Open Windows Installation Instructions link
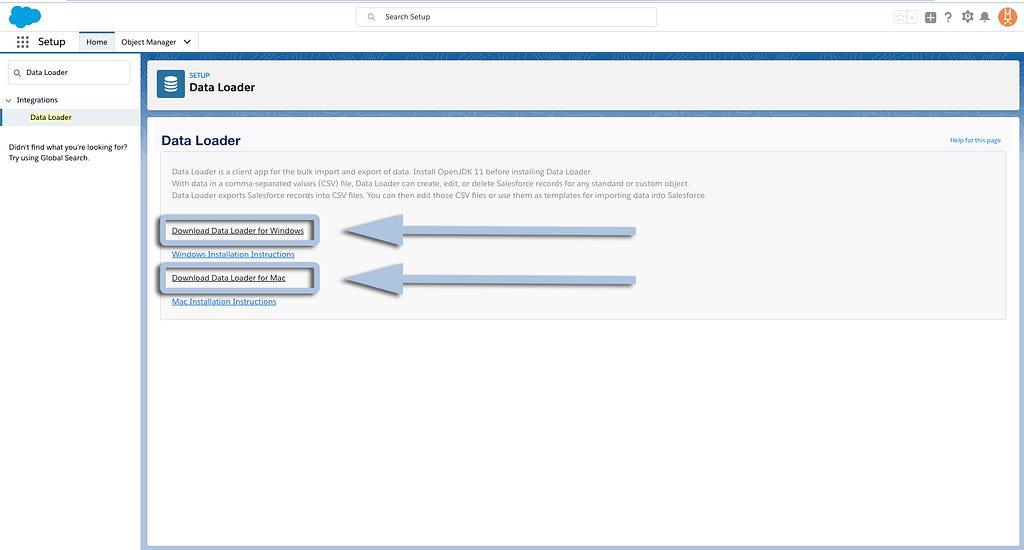 [233, 254]
